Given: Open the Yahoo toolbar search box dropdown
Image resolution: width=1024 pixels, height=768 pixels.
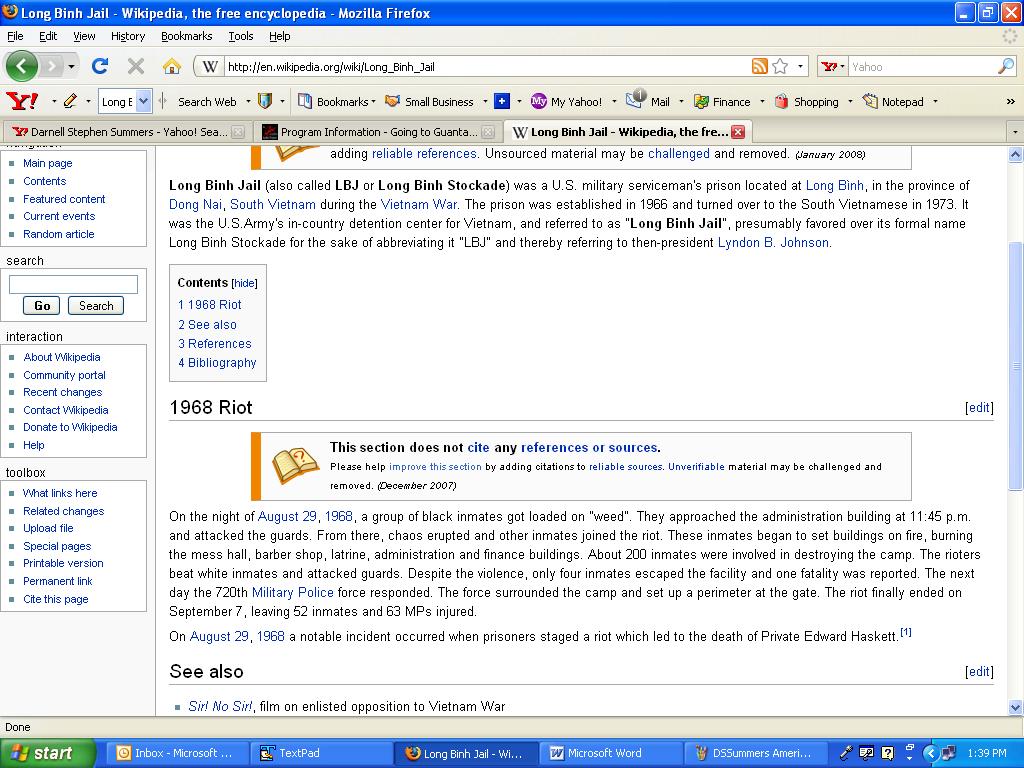Looking at the screenshot, I should click(143, 101).
